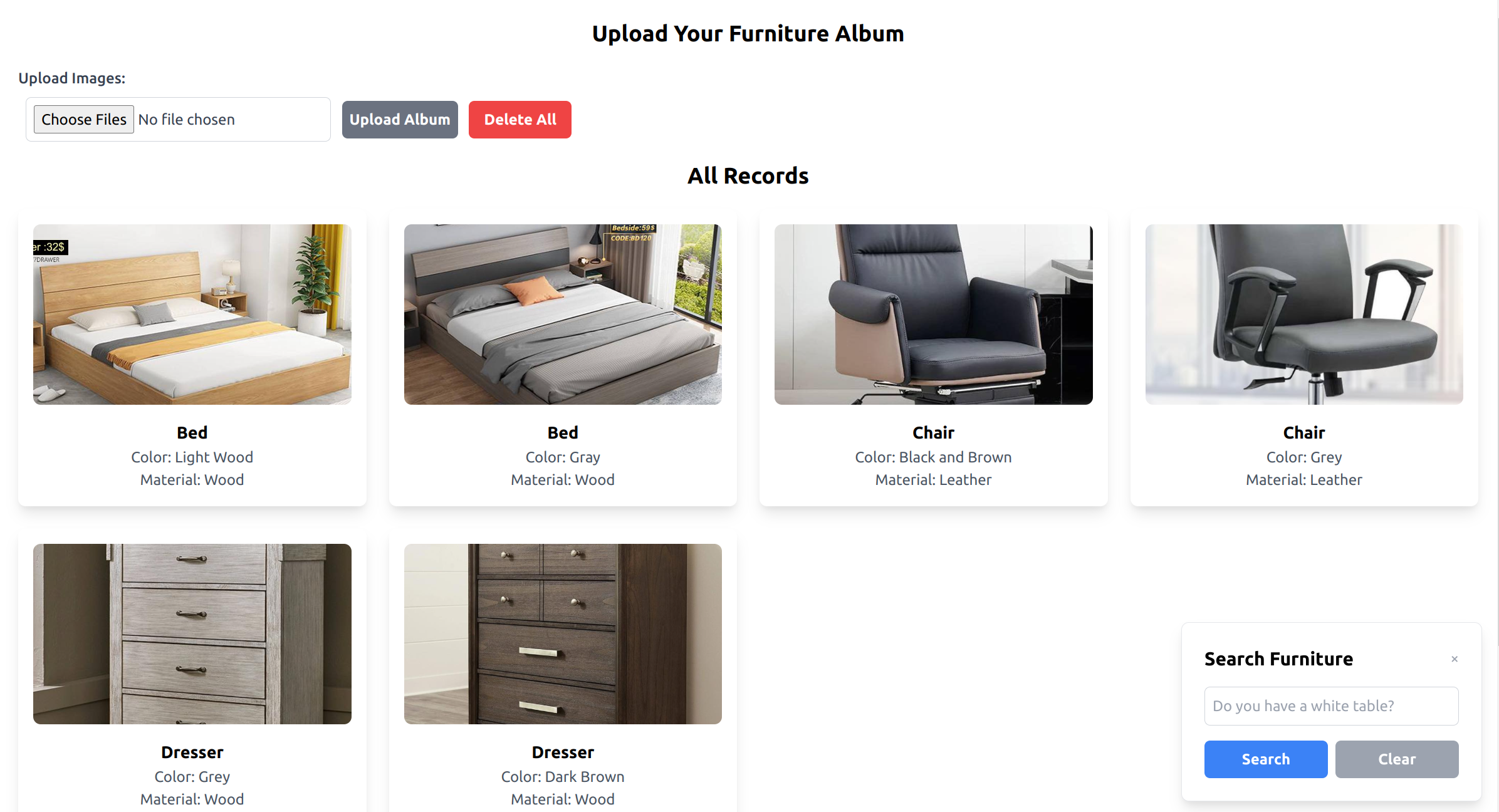Open the gray bed image

(563, 314)
